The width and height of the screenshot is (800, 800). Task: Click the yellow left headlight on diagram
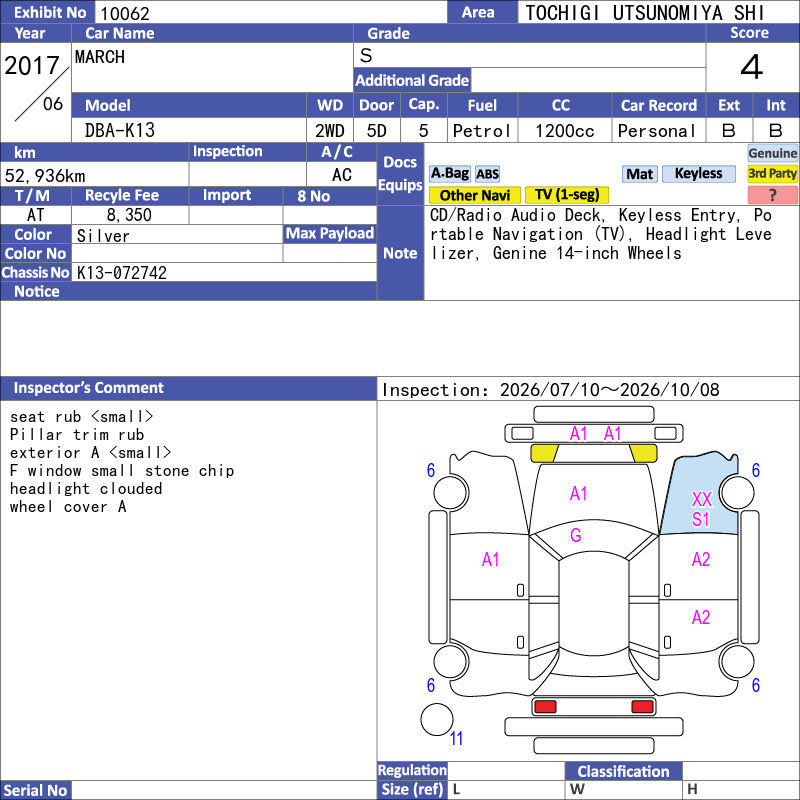(544, 453)
